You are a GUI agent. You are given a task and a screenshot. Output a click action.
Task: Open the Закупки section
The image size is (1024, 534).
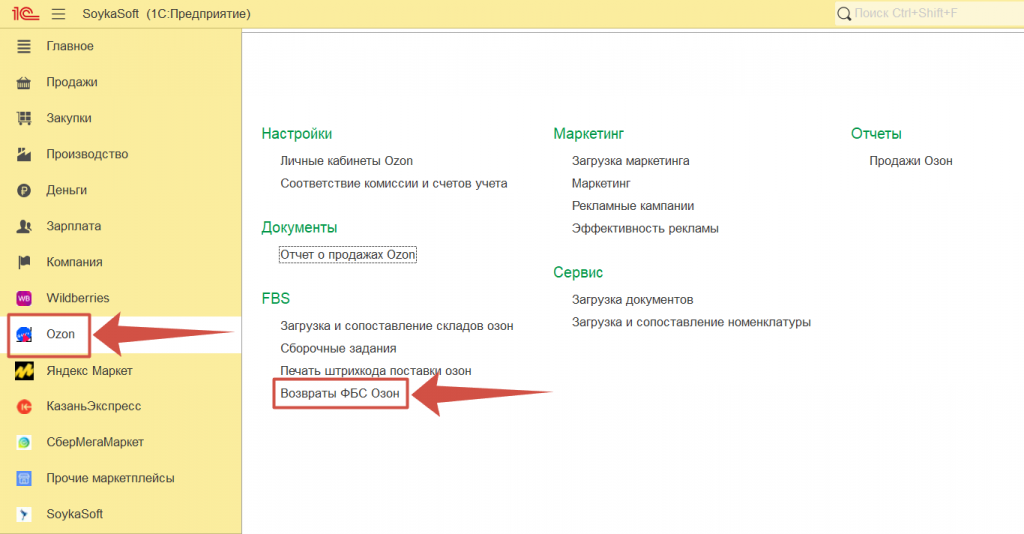[68, 118]
